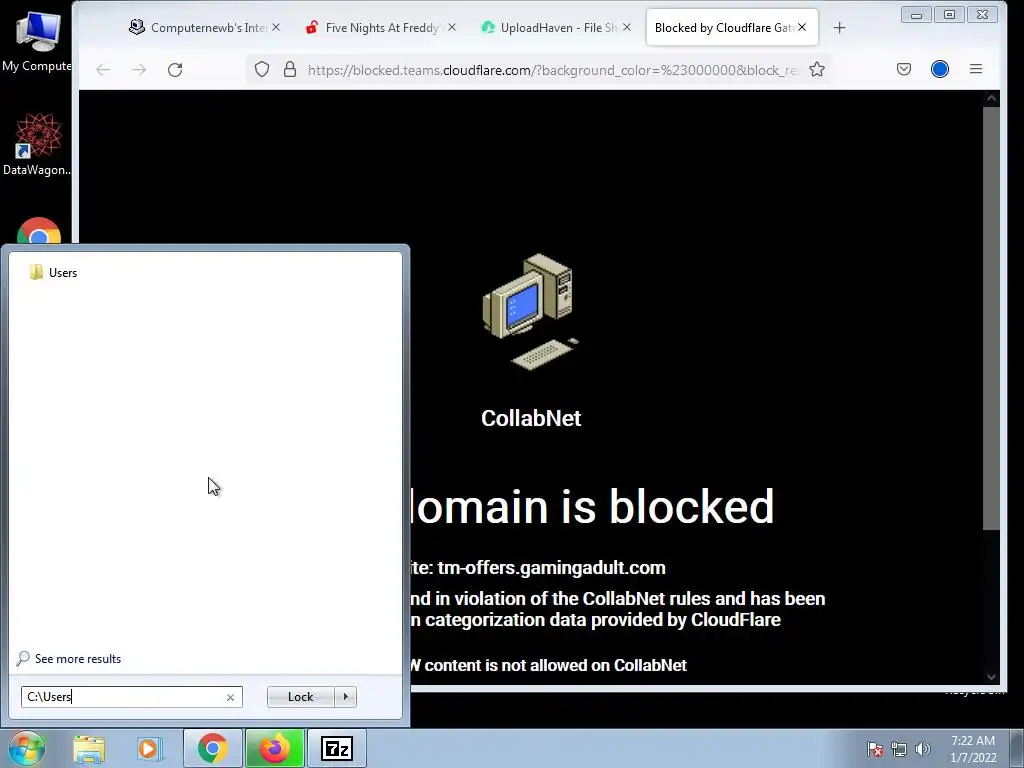Close the UploadHaven tab
This screenshot has height=768, width=1024.
(627, 27)
